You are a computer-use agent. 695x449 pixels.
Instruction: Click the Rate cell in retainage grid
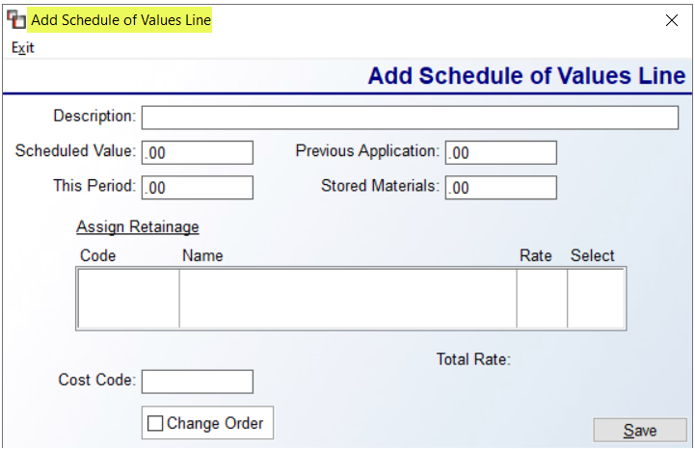tap(542, 298)
